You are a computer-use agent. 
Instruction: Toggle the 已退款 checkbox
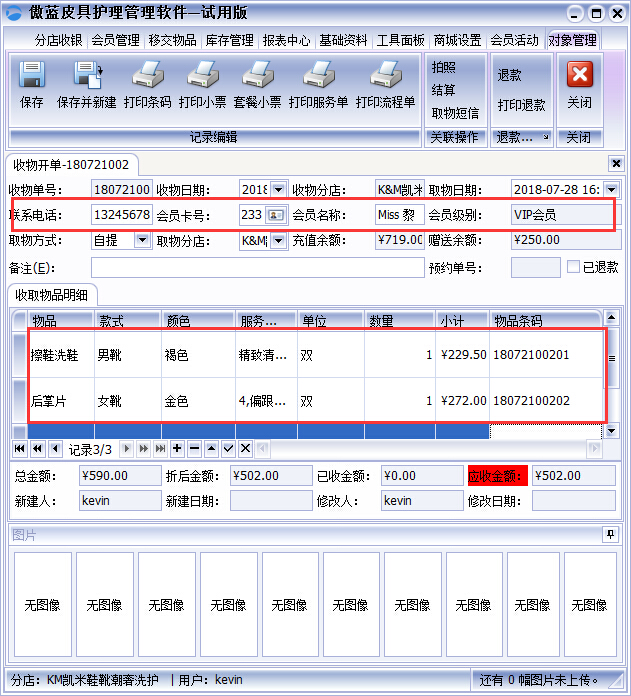pos(573,267)
